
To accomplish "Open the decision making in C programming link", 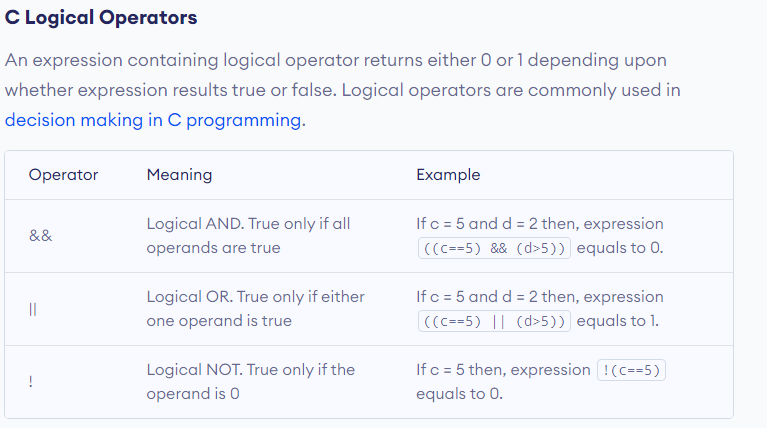I will tap(154, 120).
